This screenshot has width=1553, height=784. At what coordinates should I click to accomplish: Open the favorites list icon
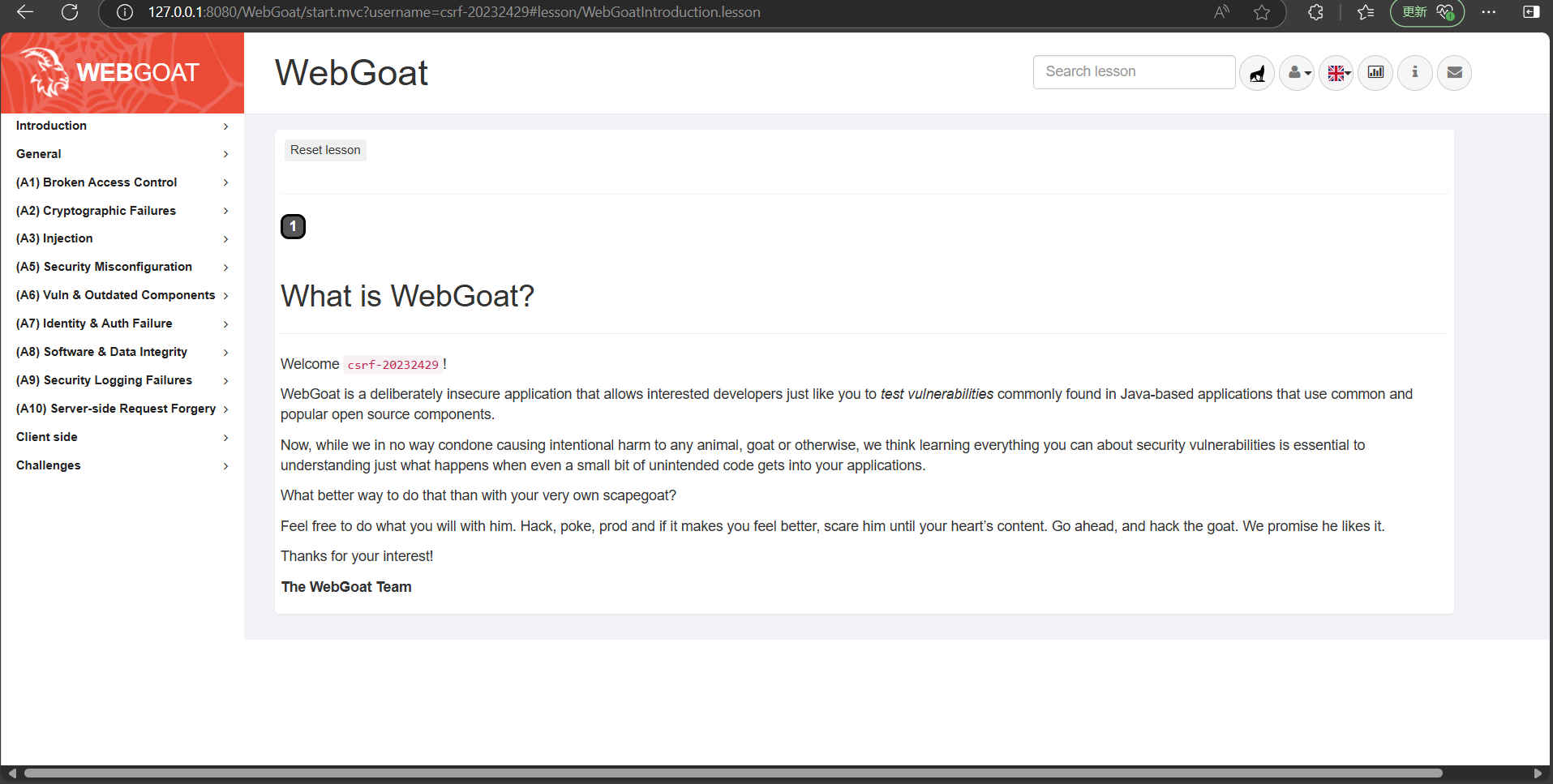(1366, 12)
